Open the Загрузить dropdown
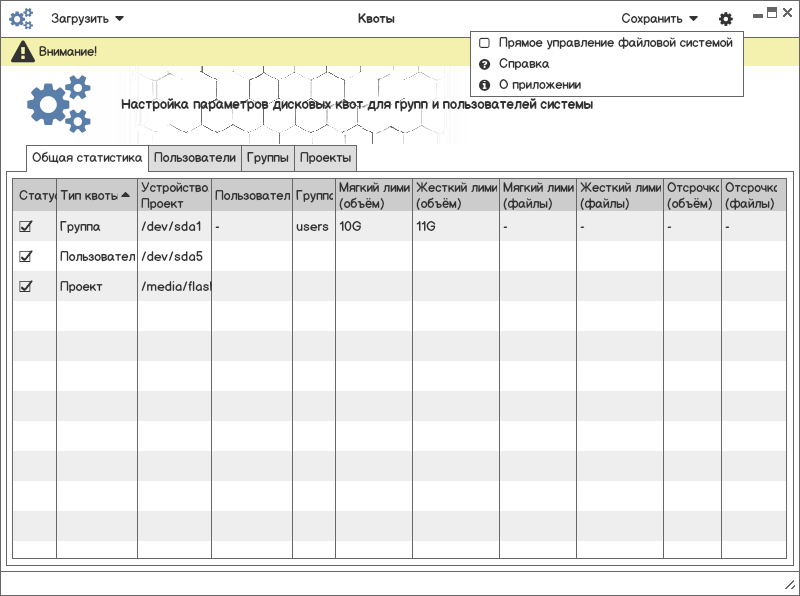The height and width of the screenshot is (596, 800). 87,19
